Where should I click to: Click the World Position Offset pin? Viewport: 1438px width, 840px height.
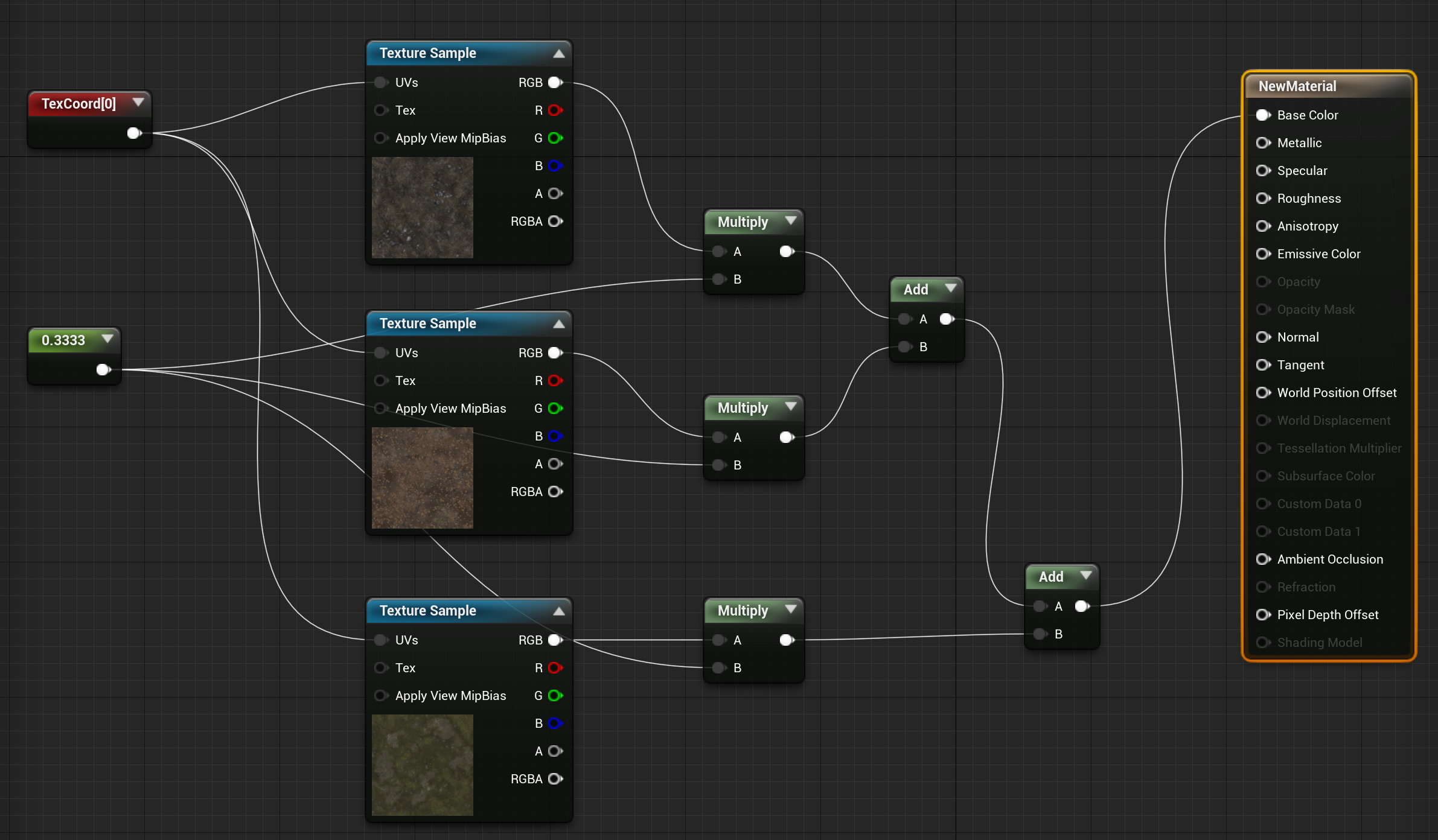click(1263, 393)
